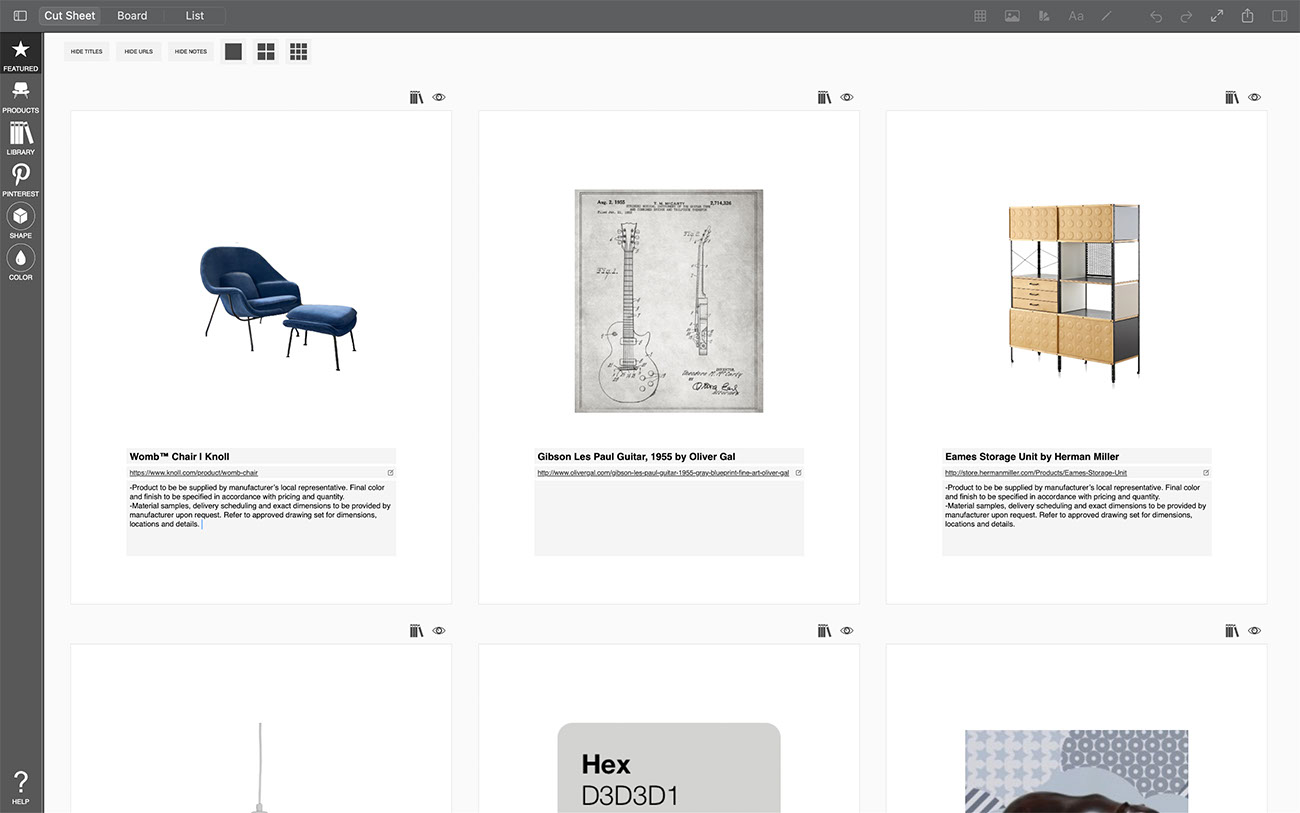Toggle visibility eye for Eames Storage card
Screen dimensions: 1300x813
(x=1255, y=97)
